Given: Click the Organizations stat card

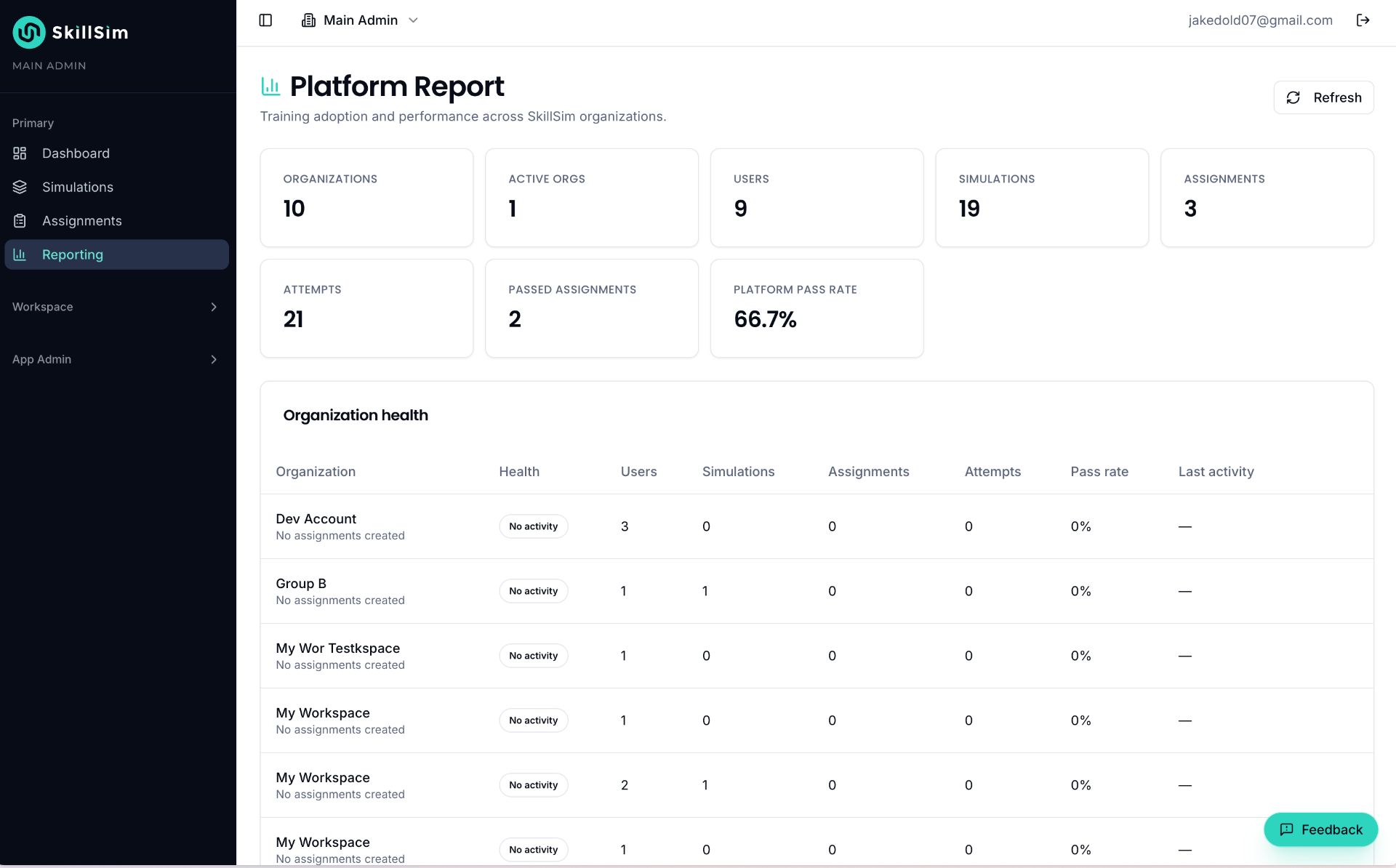Looking at the screenshot, I should click(x=366, y=198).
